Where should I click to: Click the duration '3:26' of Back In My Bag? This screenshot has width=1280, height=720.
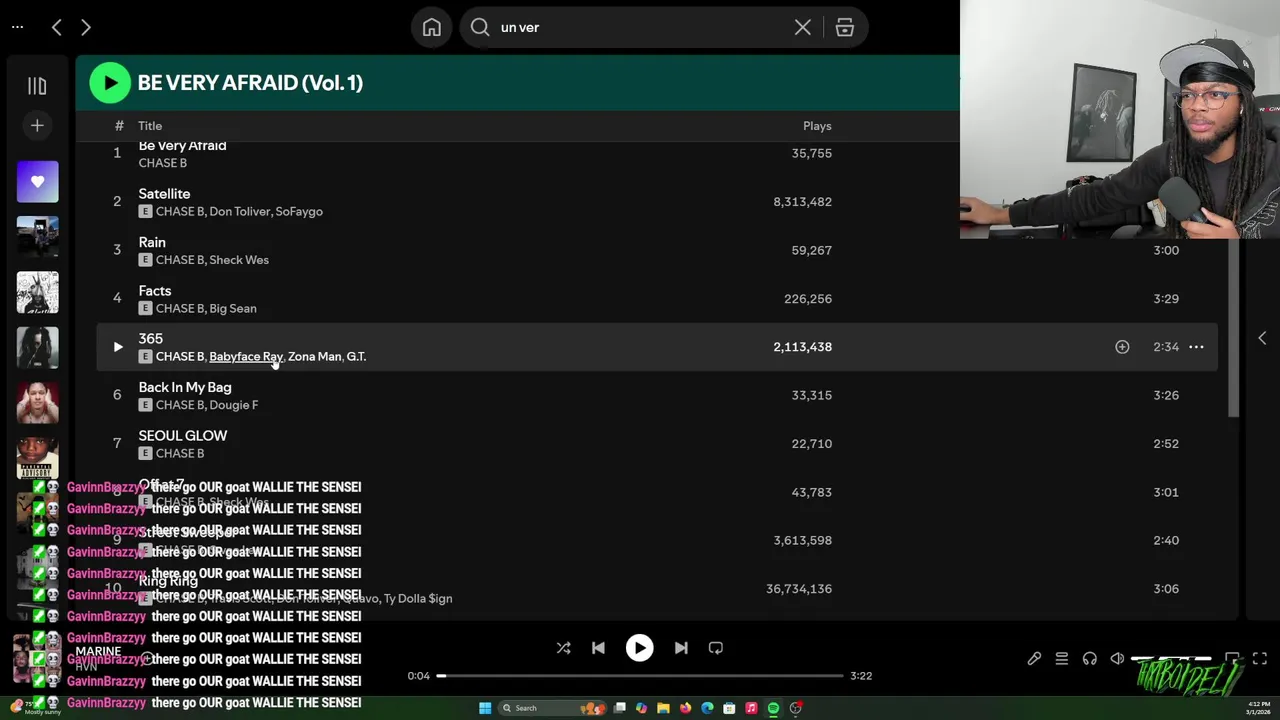(x=1166, y=396)
